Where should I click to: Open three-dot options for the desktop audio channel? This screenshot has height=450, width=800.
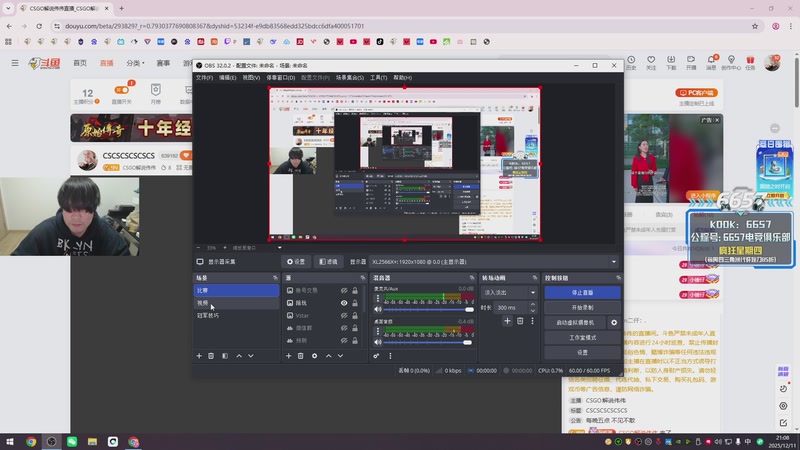pyautogui.click(x=378, y=331)
